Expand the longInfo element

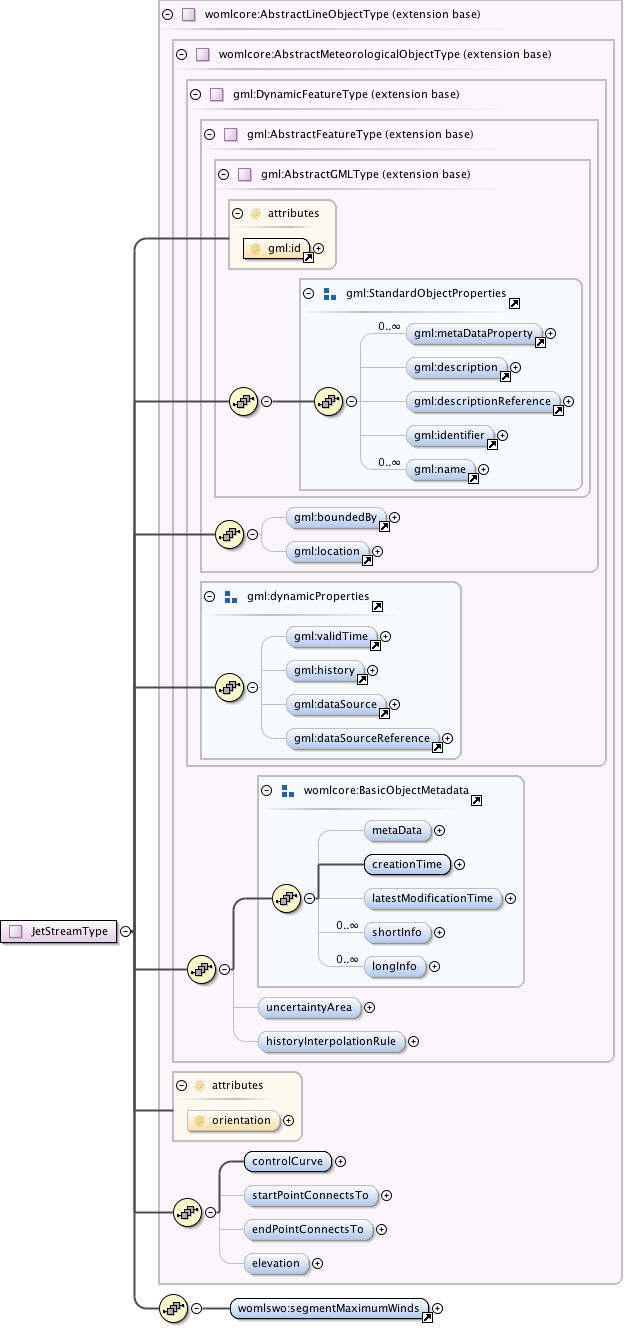(x=436, y=966)
